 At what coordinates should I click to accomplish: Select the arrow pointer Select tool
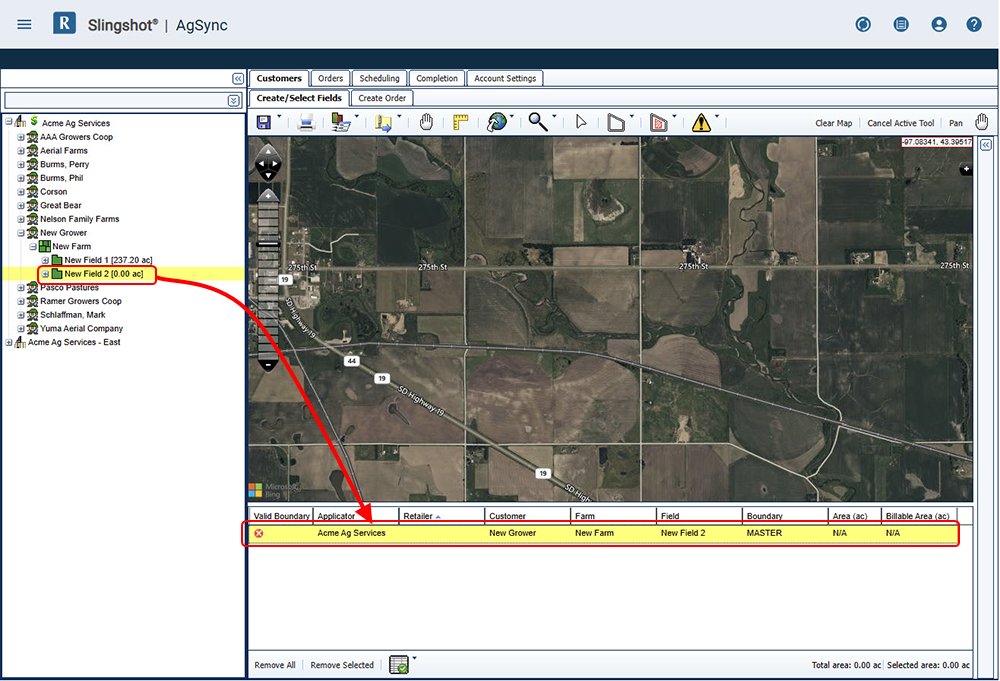pos(580,122)
